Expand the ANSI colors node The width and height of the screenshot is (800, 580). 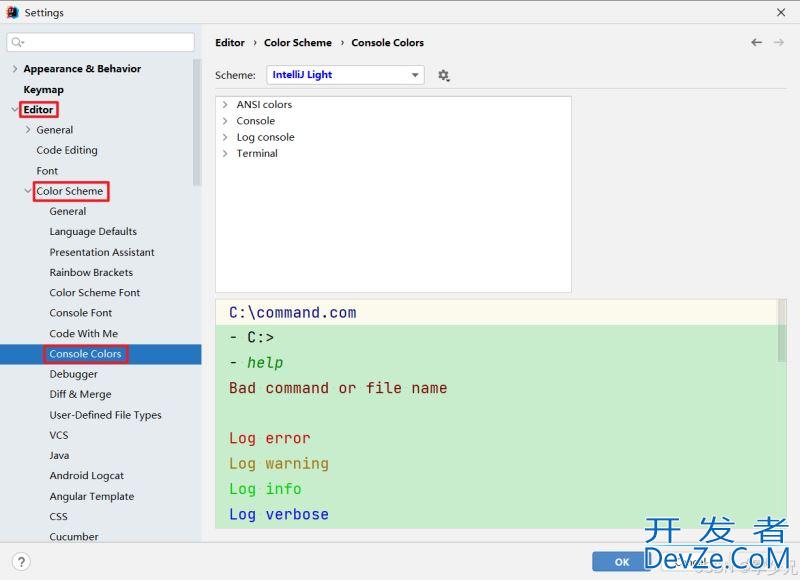[225, 105]
